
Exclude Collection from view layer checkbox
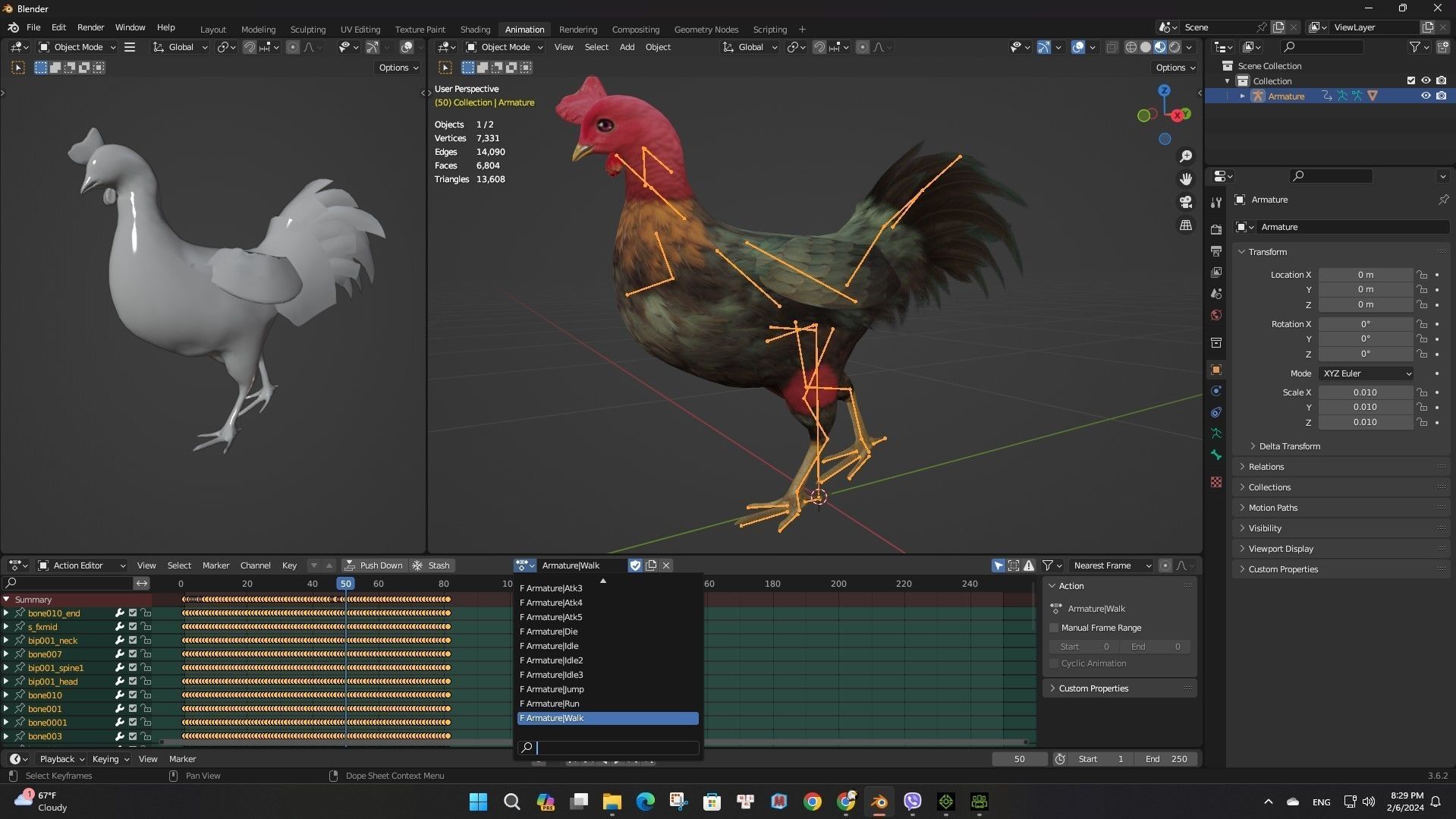1411,80
